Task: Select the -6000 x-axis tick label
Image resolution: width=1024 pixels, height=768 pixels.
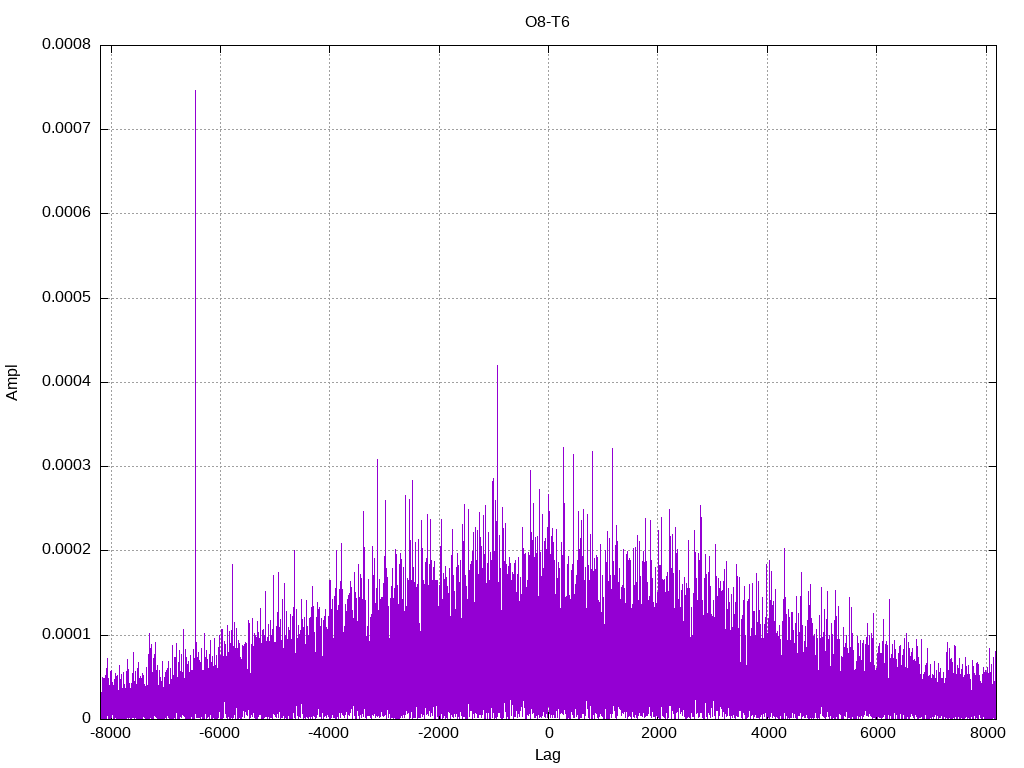Action: [x=219, y=733]
